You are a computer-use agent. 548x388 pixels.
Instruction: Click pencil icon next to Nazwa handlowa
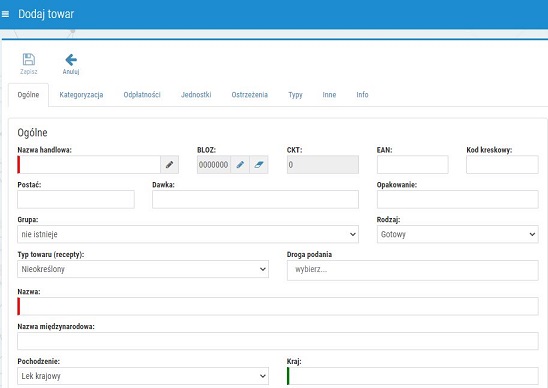170,165
